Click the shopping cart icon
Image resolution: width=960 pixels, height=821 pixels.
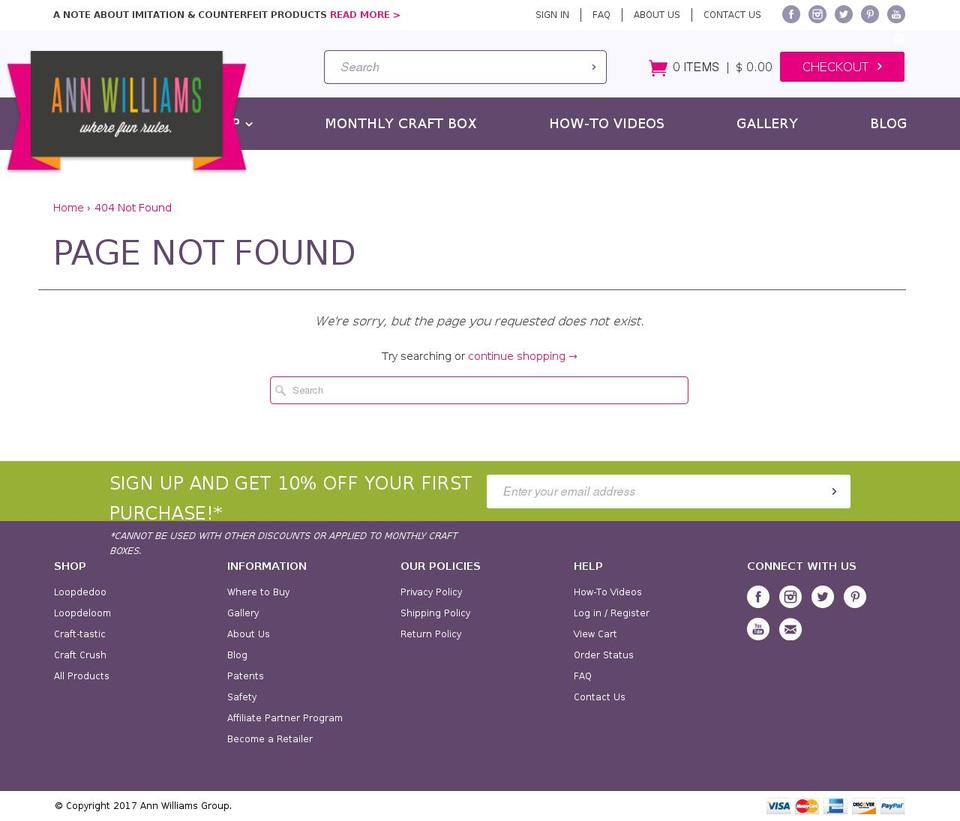tap(658, 67)
